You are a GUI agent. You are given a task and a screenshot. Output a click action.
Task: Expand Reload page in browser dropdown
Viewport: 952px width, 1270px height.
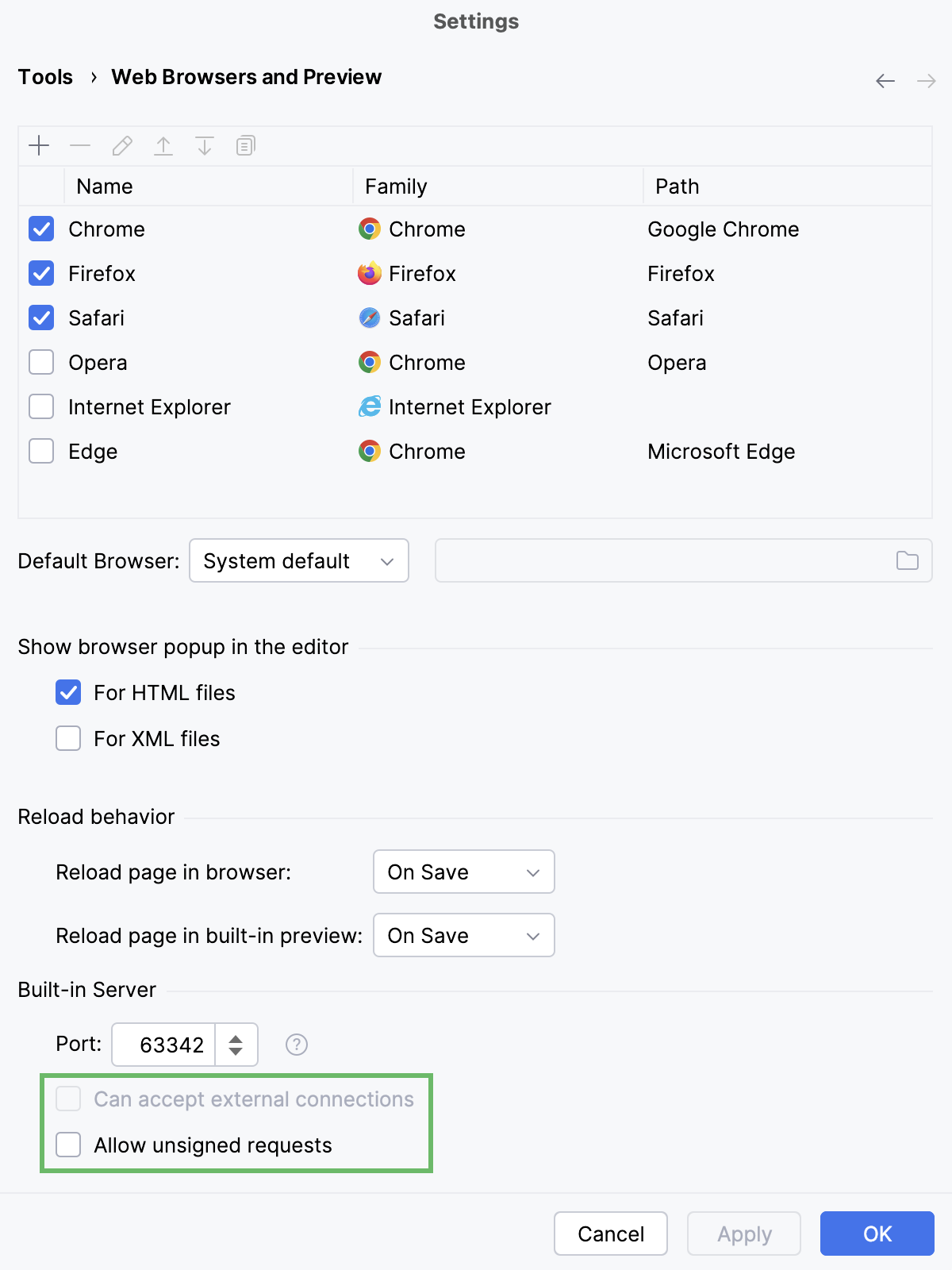tap(463, 872)
